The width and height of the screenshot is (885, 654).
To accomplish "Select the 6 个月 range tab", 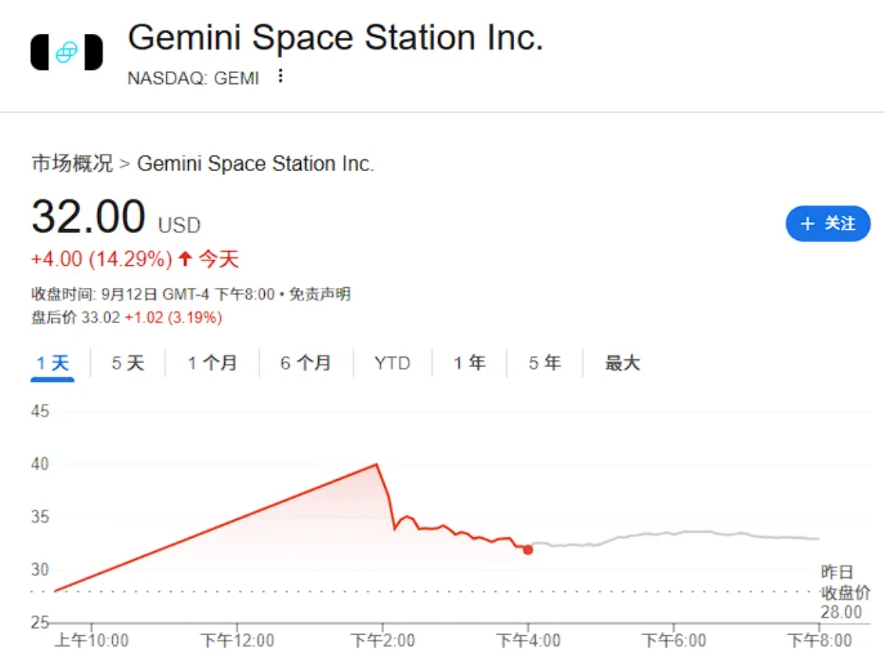I will point(305,363).
